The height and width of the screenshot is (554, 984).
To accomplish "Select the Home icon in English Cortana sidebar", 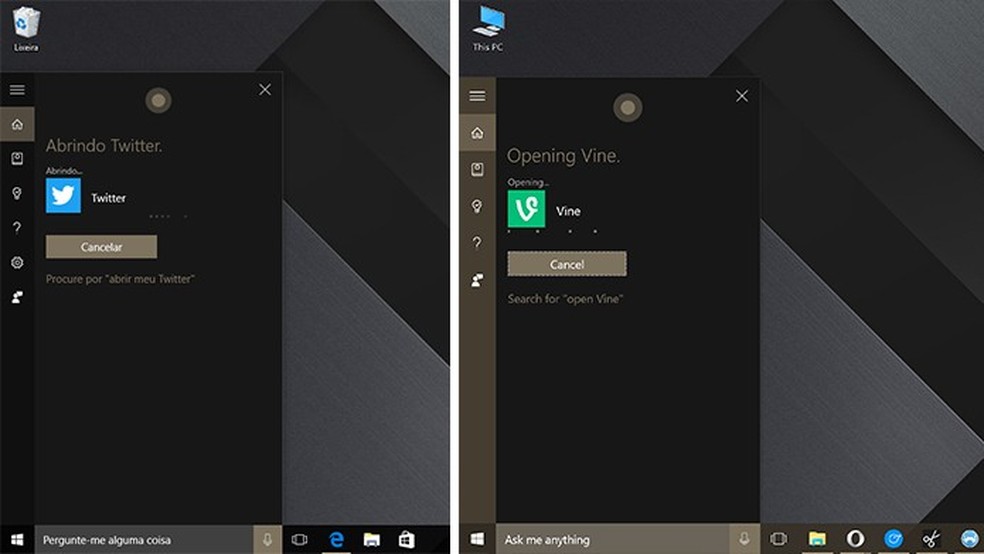I will click(477, 133).
